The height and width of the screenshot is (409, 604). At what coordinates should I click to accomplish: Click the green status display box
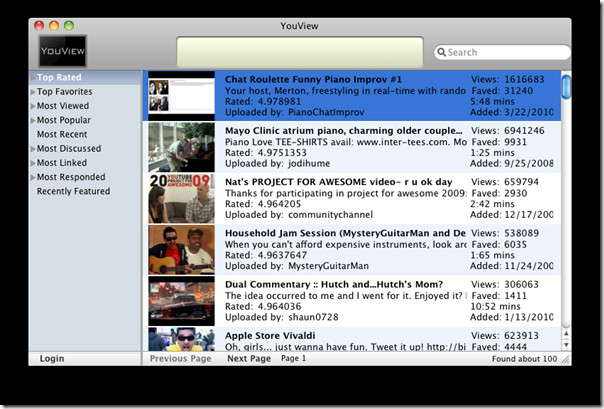300,52
